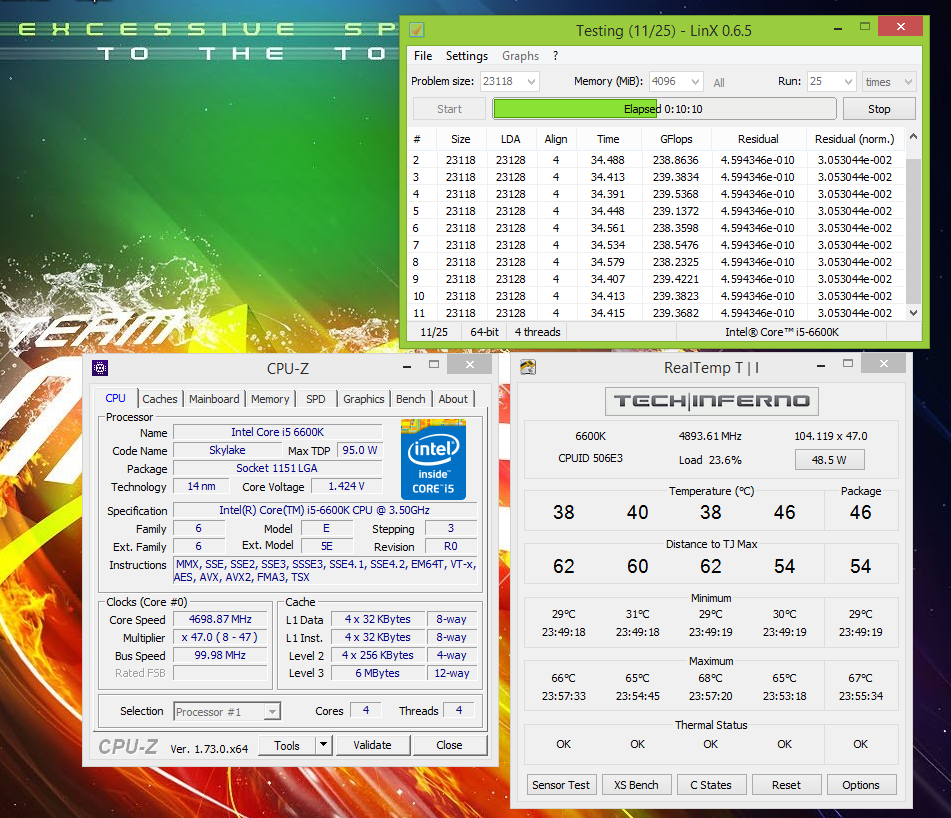Click the Elapsed progress bar
Image resolution: width=951 pixels, height=818 pixels.
664,109
